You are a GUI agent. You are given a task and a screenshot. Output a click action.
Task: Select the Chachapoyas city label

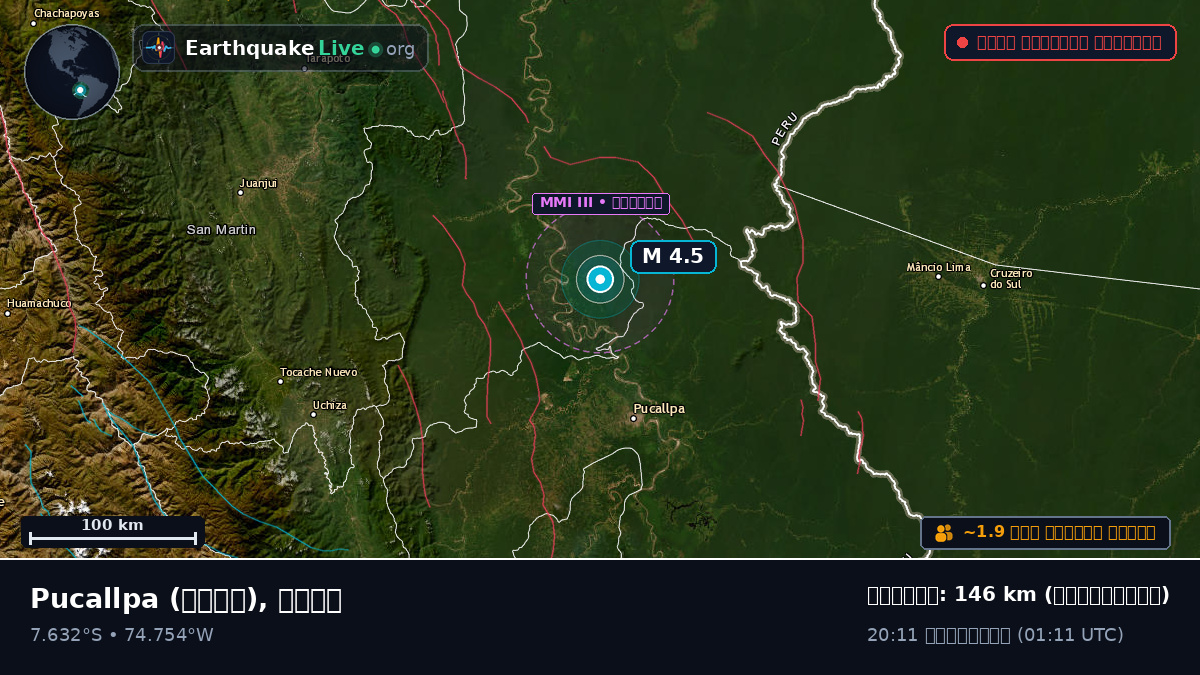coord(67,14)
